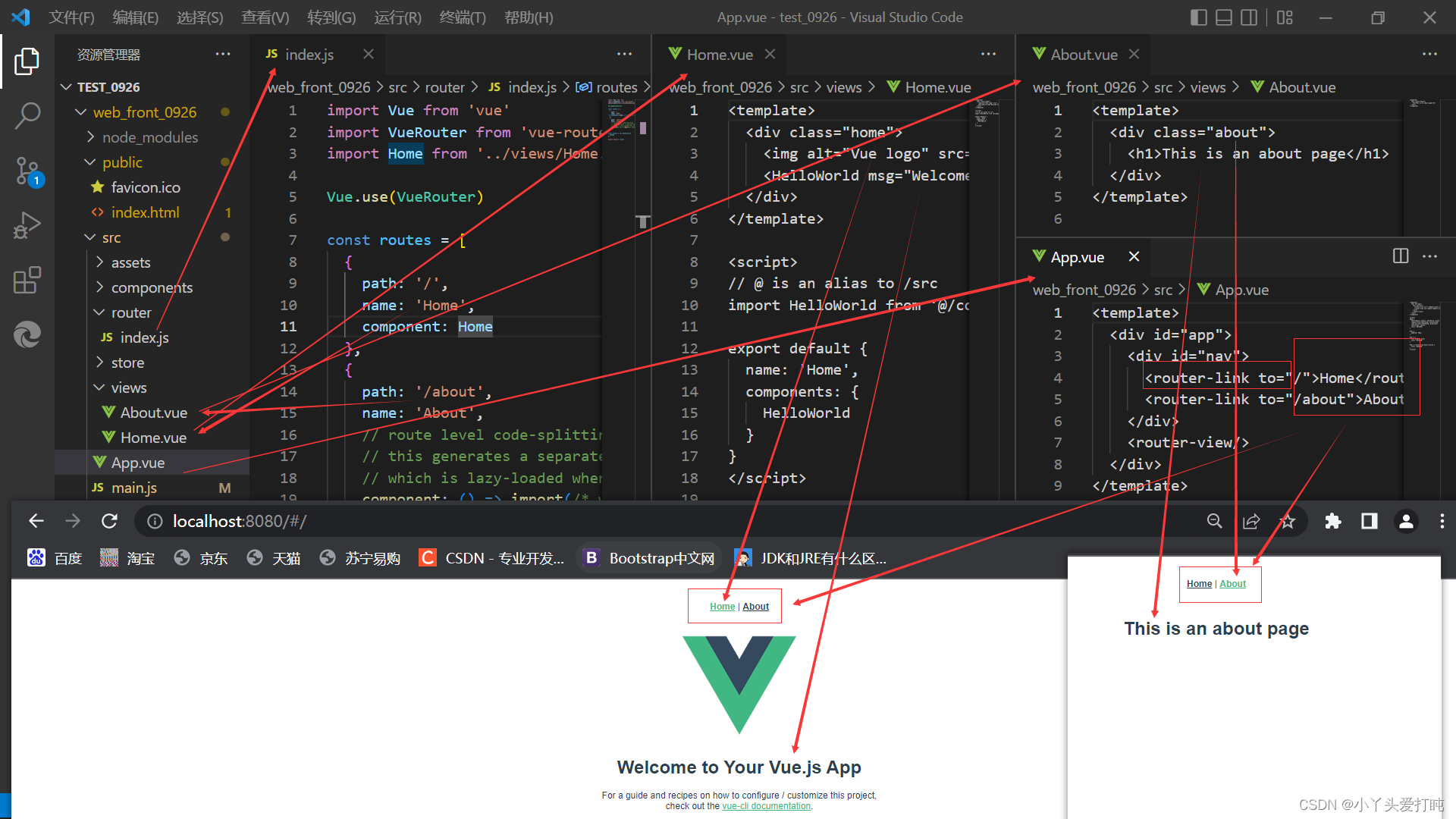Toggle secondary side bar layout icon

pyautogui.click(x=1249, y=17)
